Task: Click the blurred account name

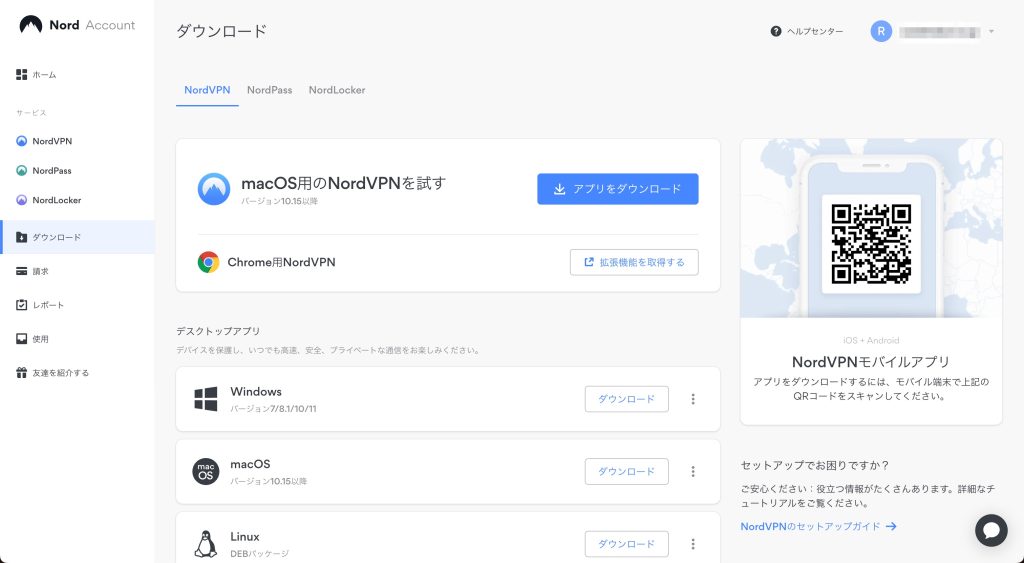Action: point(939,31)
